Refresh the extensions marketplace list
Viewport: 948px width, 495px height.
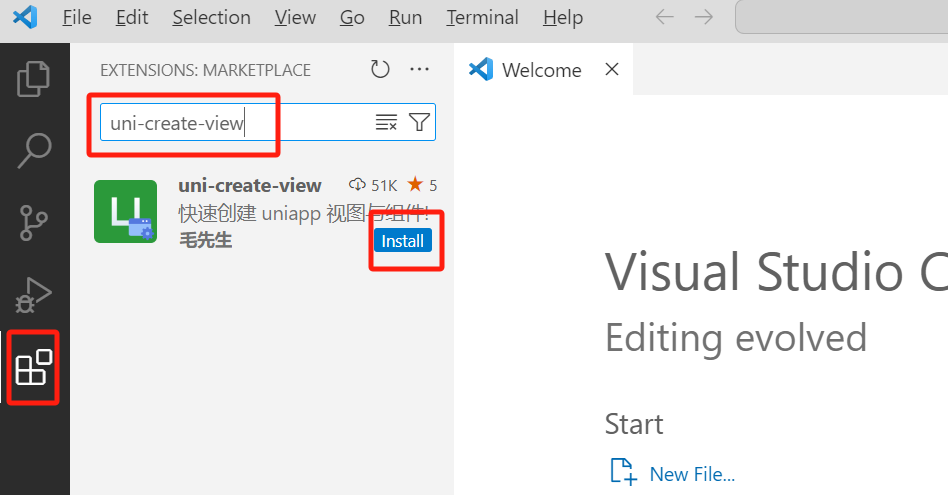[380, 70]
